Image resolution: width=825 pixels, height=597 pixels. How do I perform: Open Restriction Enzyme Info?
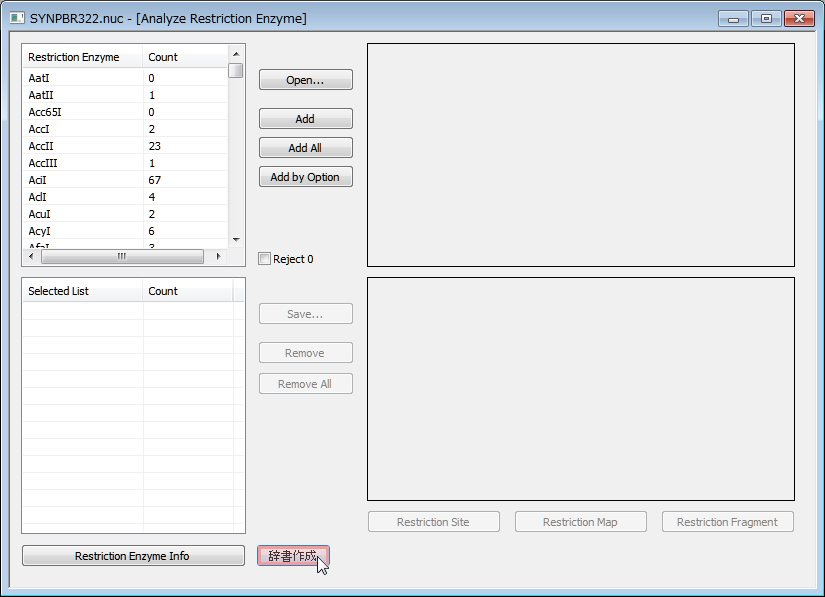(x=132, y=556)
